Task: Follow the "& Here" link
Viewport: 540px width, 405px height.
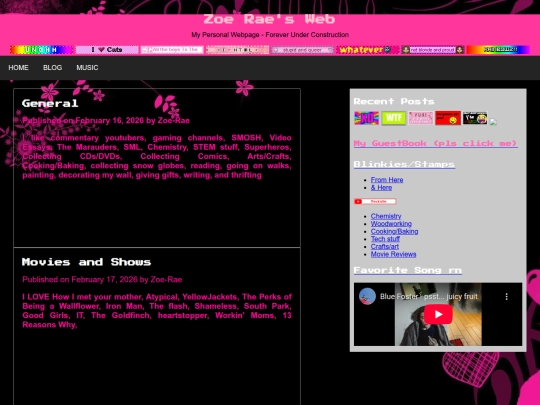Action: point(381,188)
